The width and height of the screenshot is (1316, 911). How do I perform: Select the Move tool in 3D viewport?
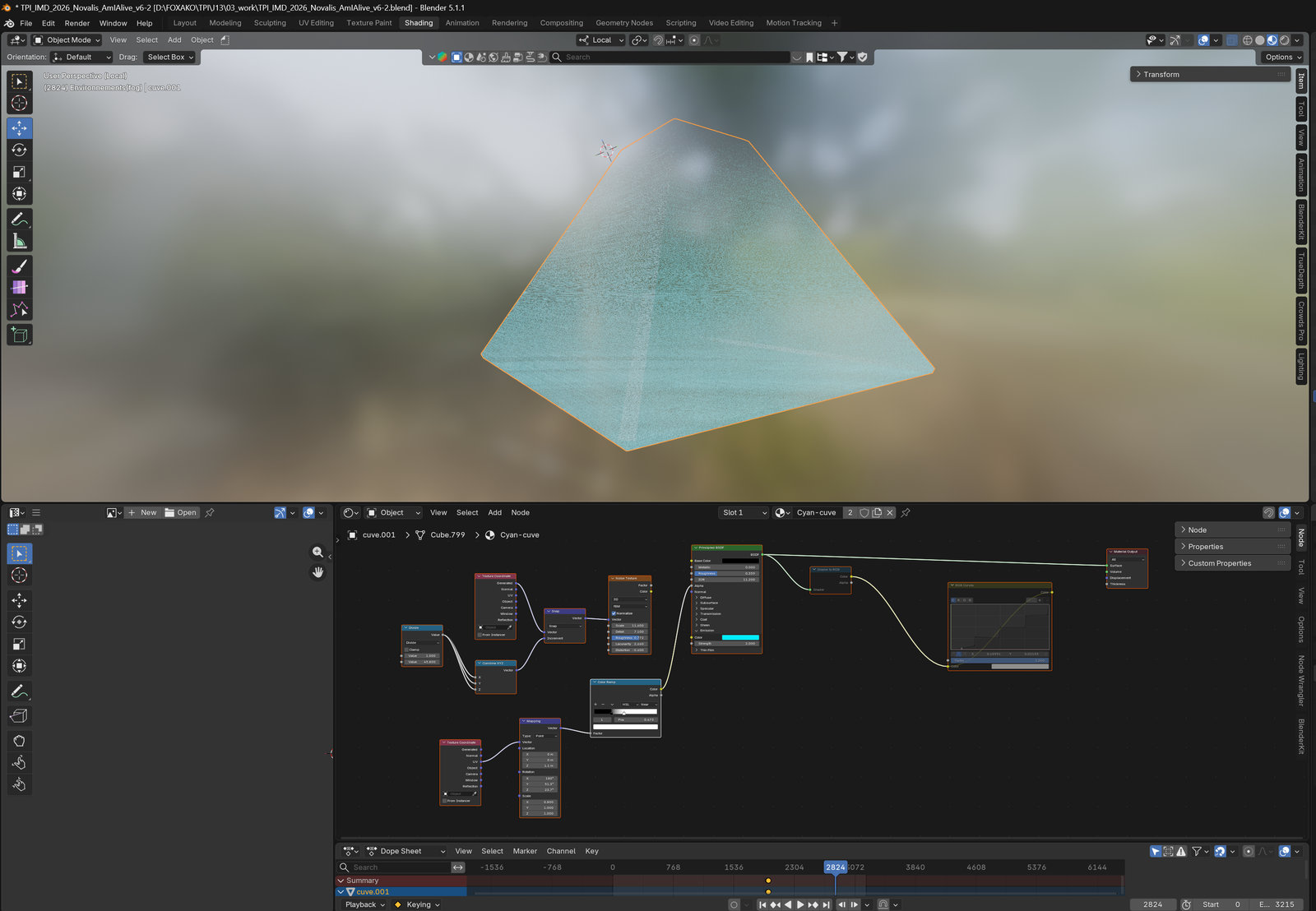coord(20,127)
